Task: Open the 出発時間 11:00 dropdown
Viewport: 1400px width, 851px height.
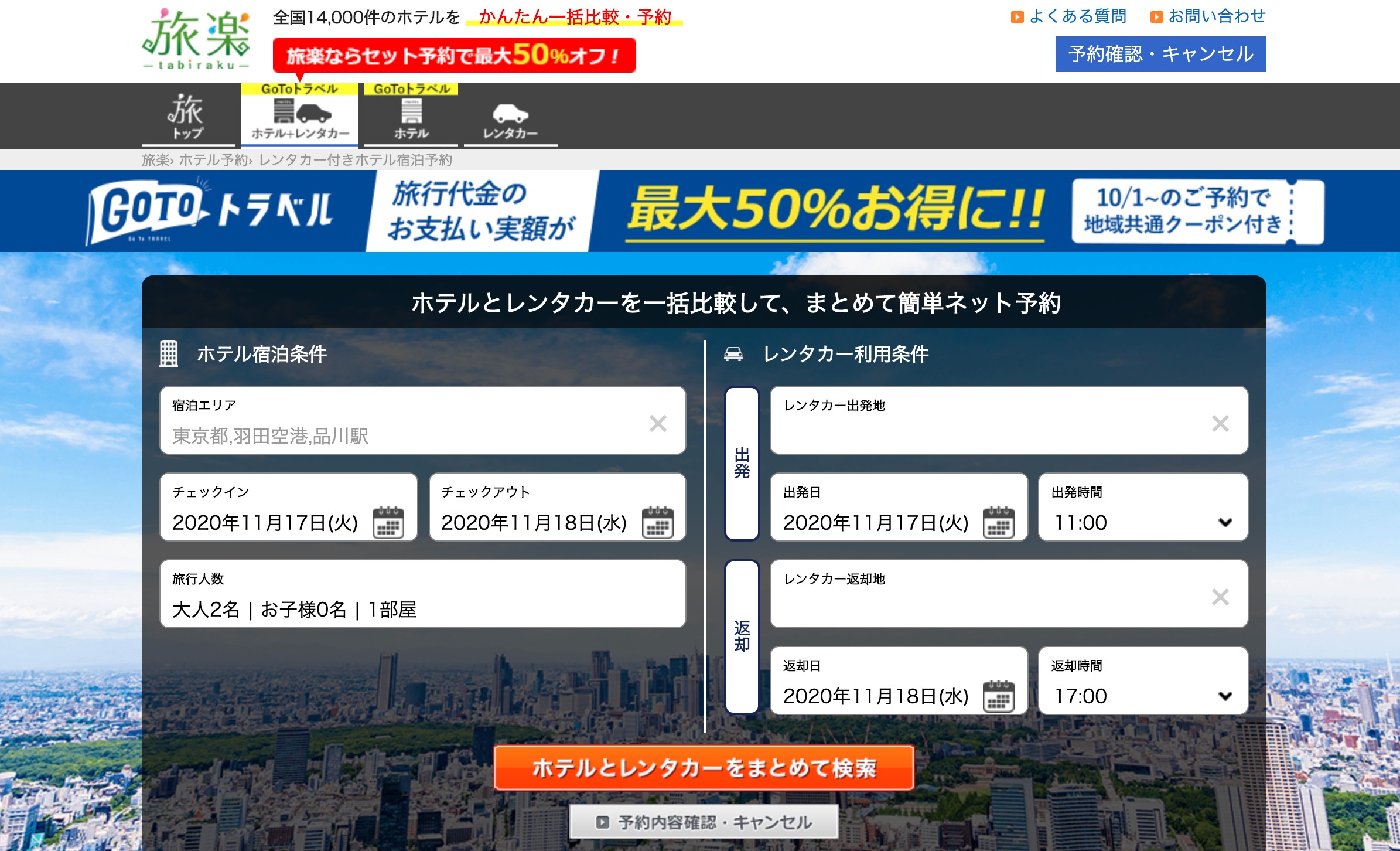Action: coord(1143,507)
